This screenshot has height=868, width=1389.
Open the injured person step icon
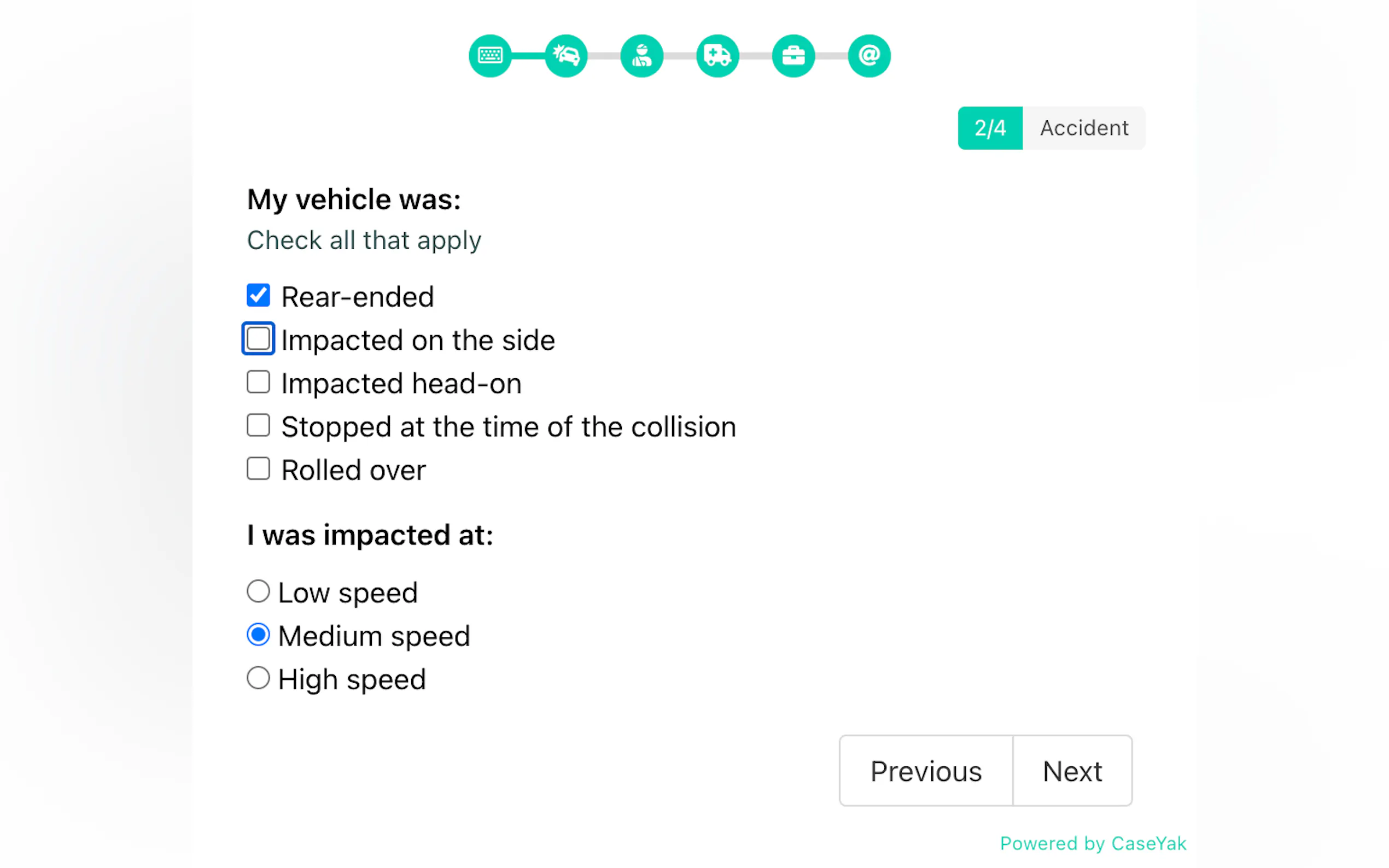(641, 56)
